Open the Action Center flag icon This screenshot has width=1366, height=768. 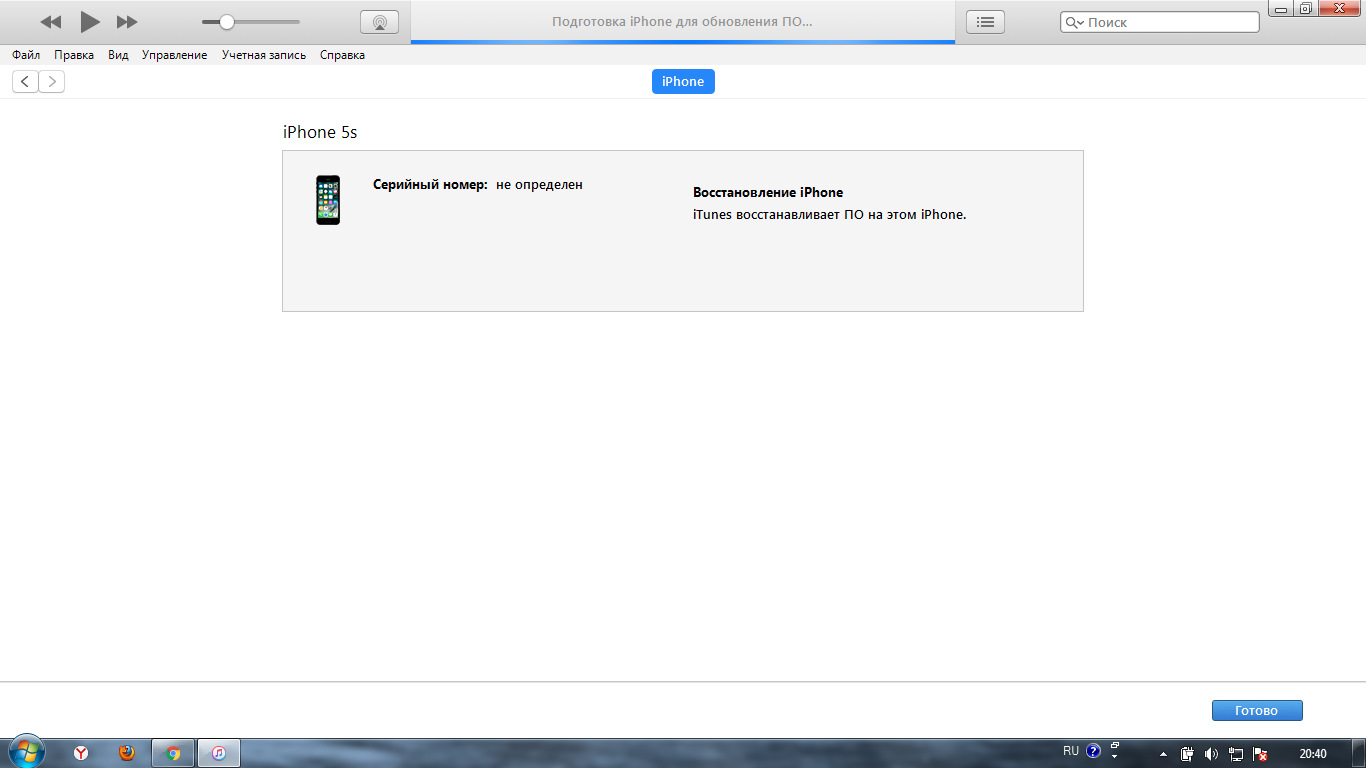(1260, 754)
